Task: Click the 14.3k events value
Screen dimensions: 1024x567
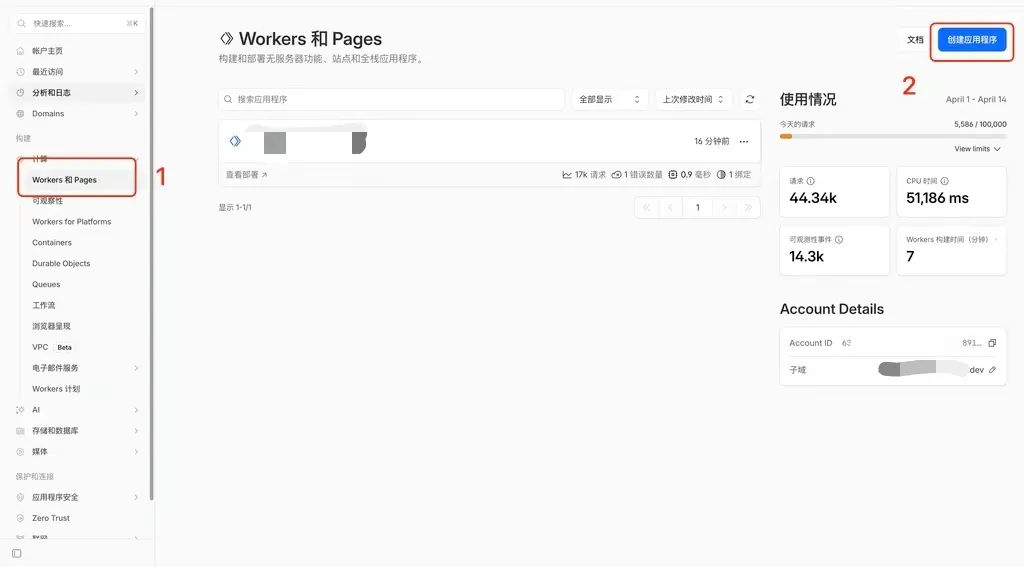Action: click(807, 257)
